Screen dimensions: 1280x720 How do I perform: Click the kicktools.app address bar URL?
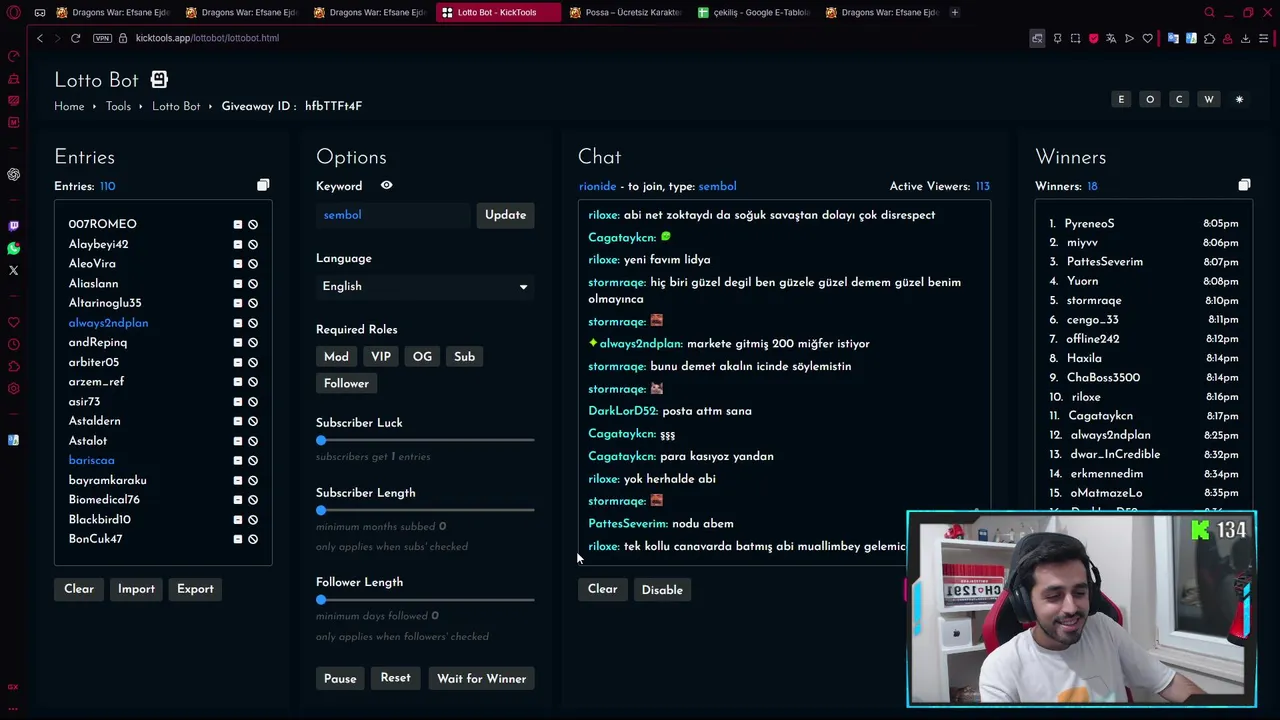(207, 38)
